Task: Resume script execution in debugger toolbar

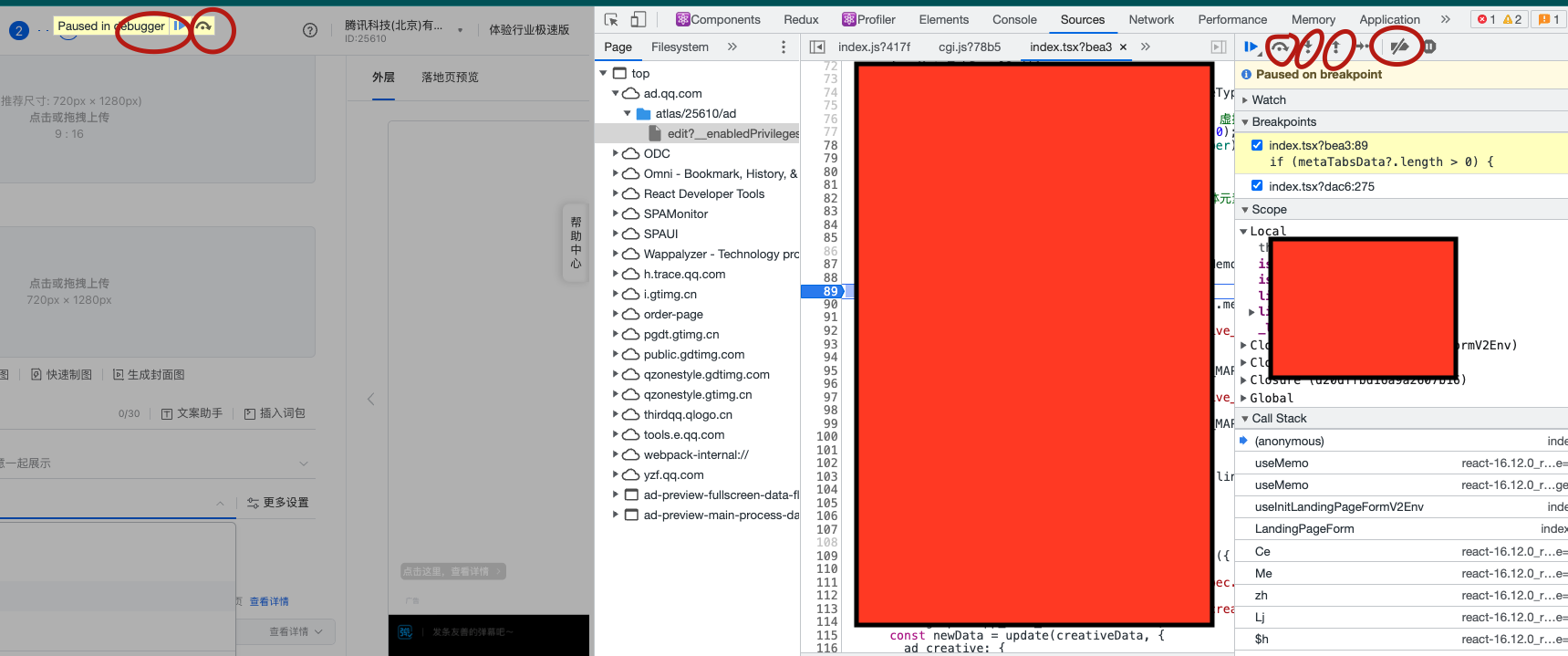Action: point(1251,47)
